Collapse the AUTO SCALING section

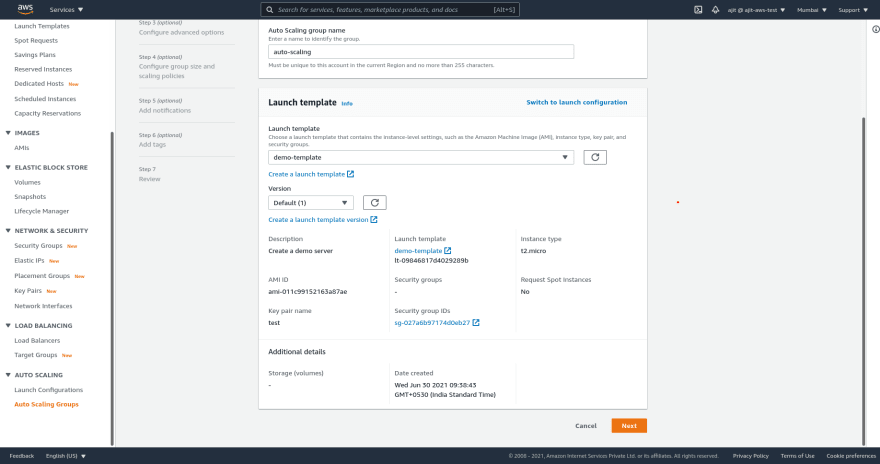pyautogui.click(x=8, y=375)
